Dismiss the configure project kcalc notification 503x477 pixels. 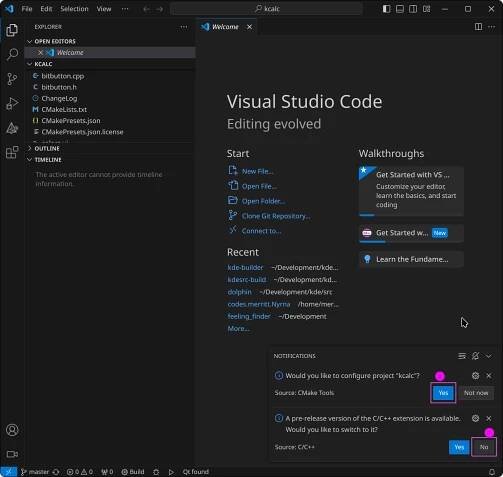[489, 376]
